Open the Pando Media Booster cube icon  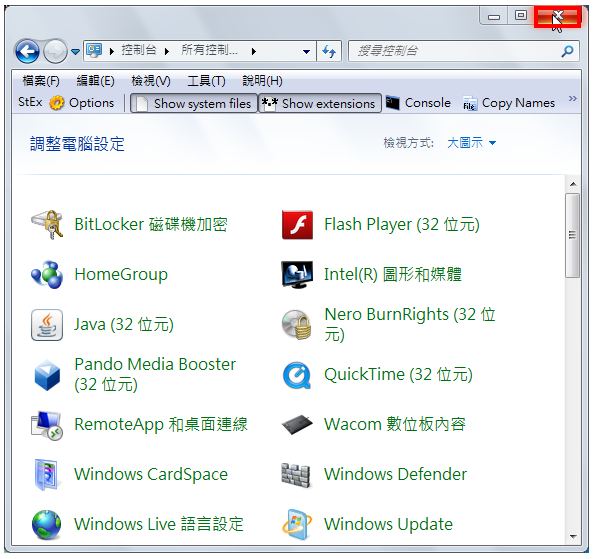coord(47,375)
